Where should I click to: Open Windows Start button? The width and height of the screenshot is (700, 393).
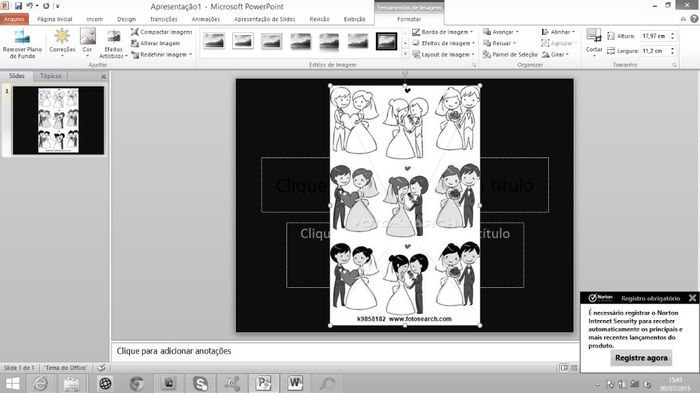click(12, 384)
